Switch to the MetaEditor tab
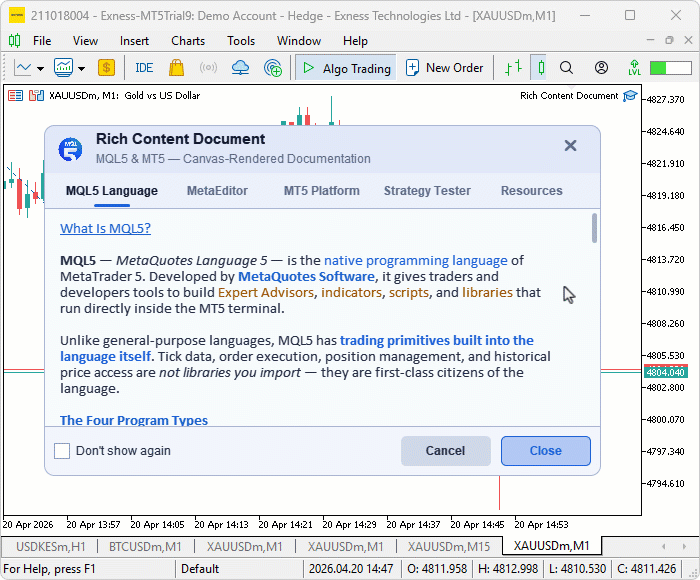Image resolution: width=700 pixels, height=580 pixels. [217, 191]
